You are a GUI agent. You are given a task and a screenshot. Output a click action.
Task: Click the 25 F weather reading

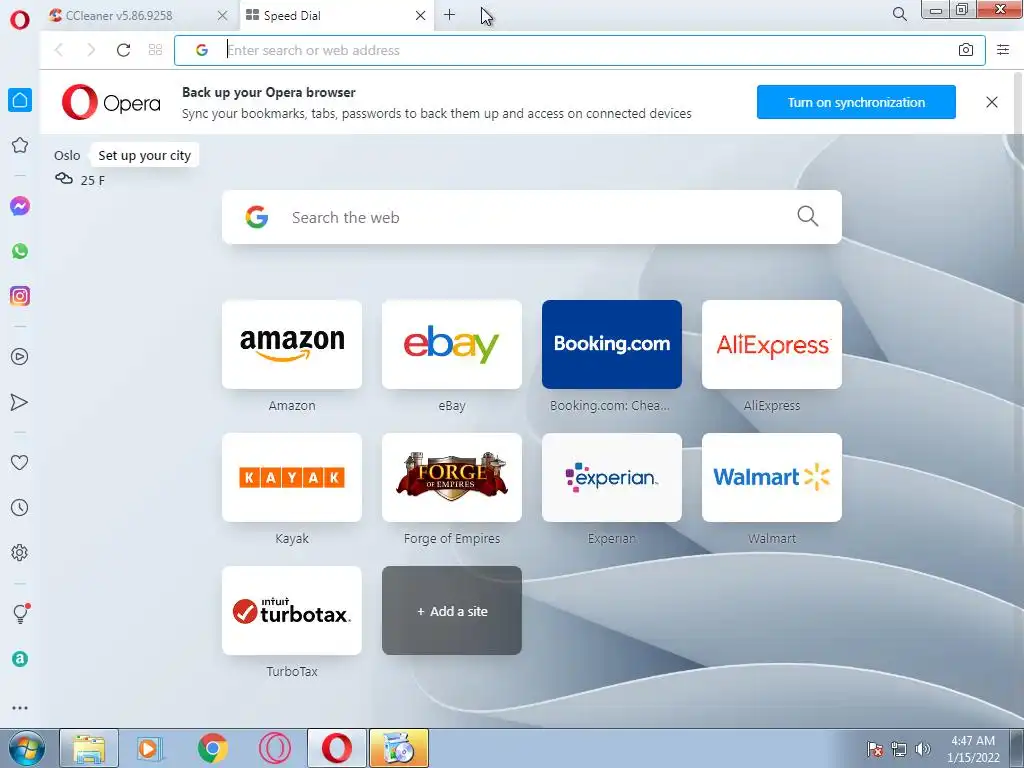point(92,180)
